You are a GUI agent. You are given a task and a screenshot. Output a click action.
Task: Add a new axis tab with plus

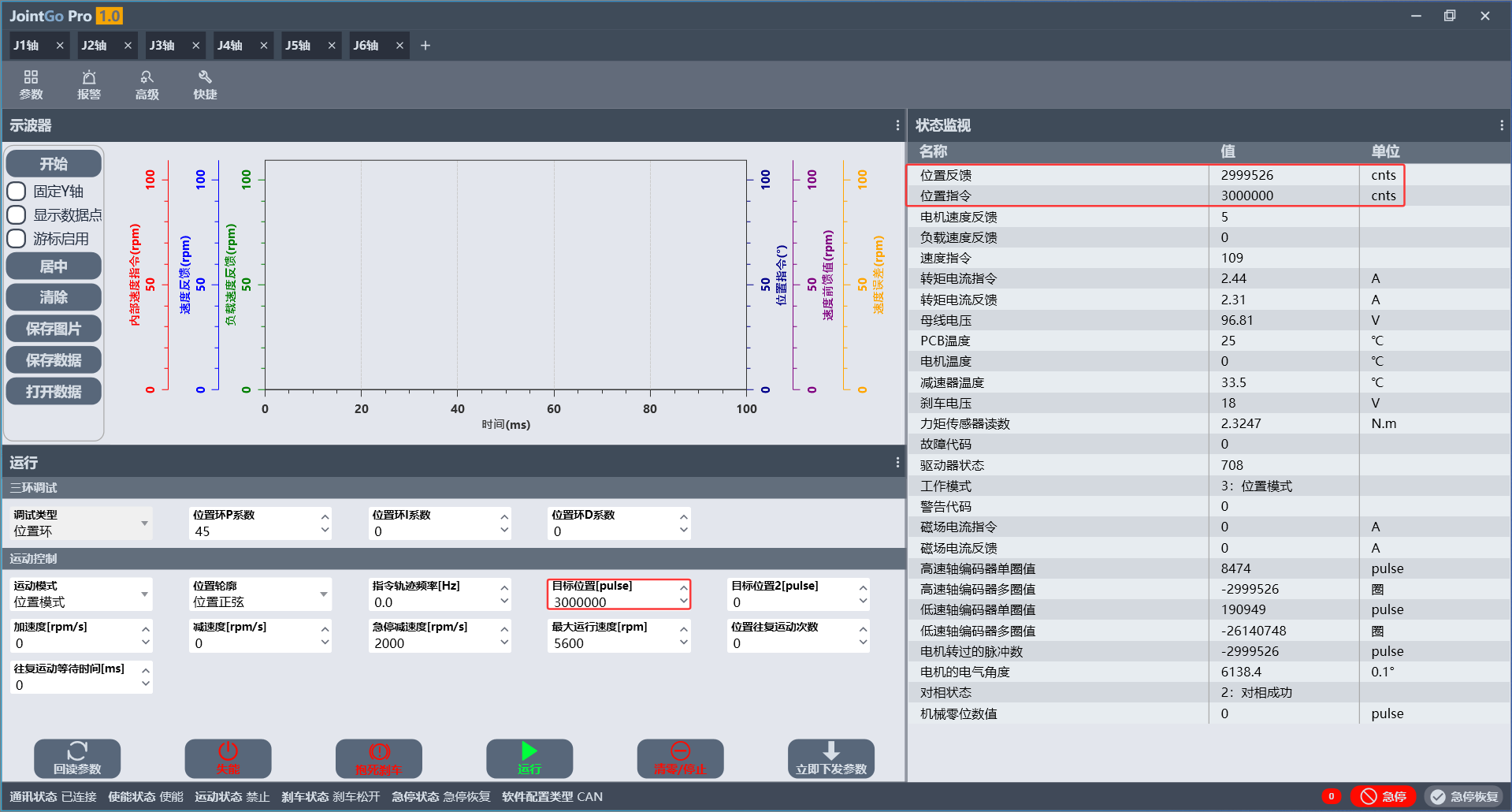pyautogui.click(x=425, y=46)
